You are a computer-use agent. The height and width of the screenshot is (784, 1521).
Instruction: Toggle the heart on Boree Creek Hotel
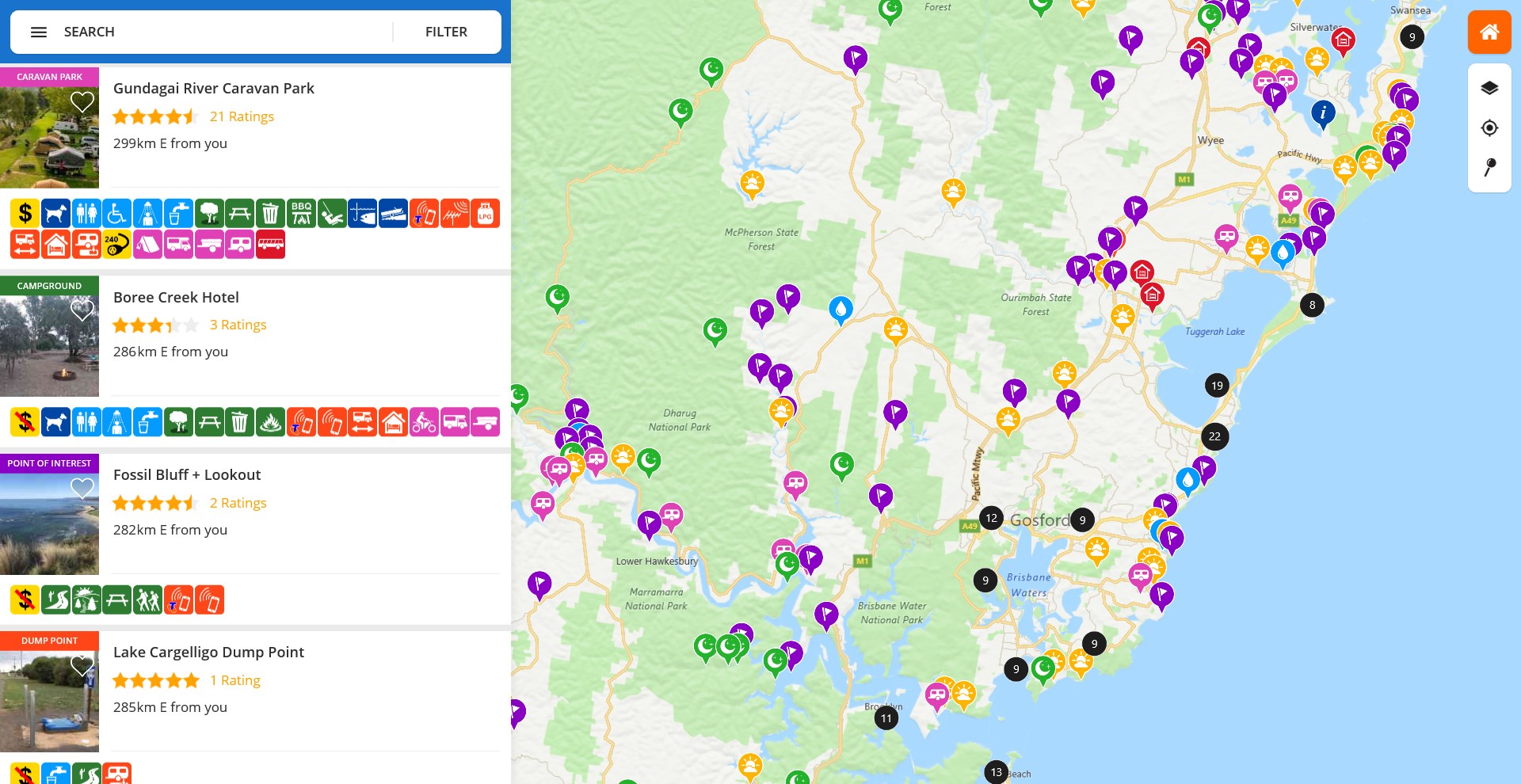point(82,310)
